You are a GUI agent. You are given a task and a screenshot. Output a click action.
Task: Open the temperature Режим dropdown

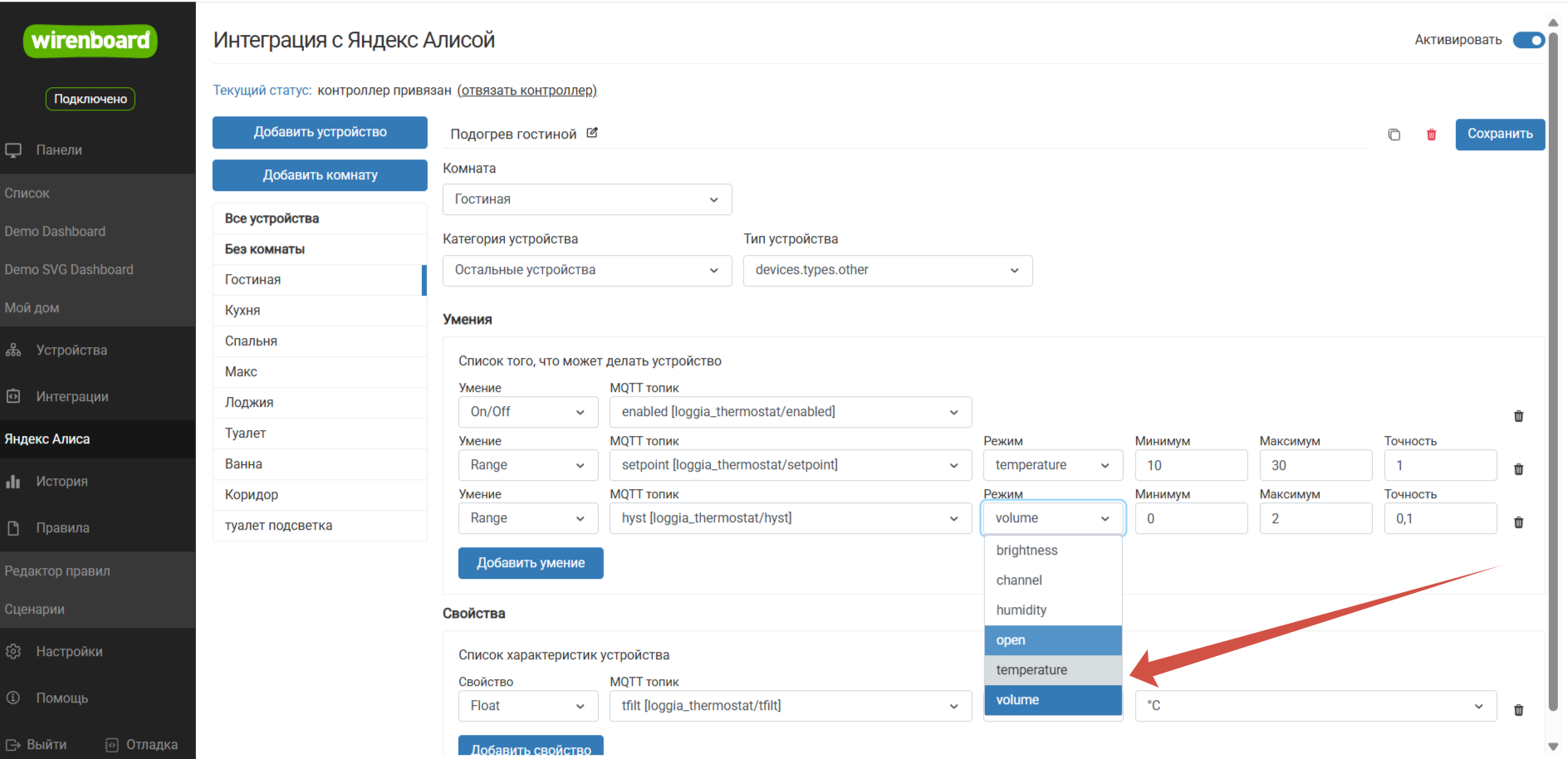click(1053, 465)
